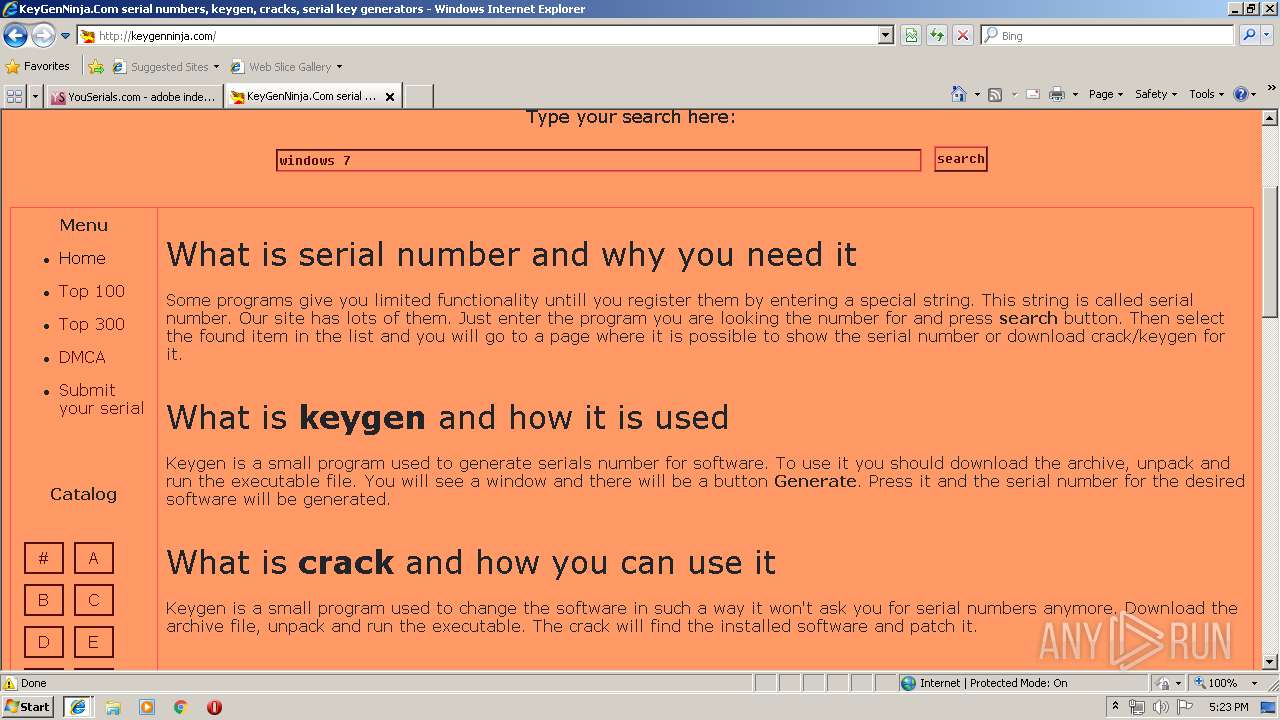The height and width of the screenshot is (720, 1280).
Task: Expand the Home button dropdown arrow
Action: pos(977,94)
